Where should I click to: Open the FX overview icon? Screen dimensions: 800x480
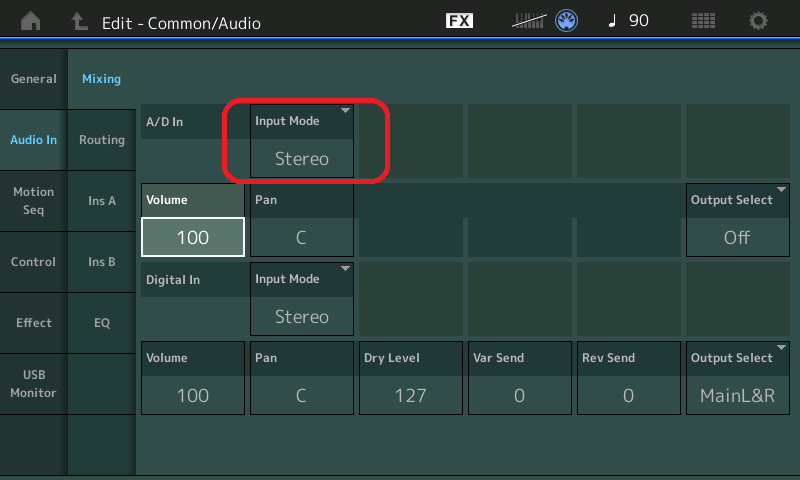click(x=459, y=21)
